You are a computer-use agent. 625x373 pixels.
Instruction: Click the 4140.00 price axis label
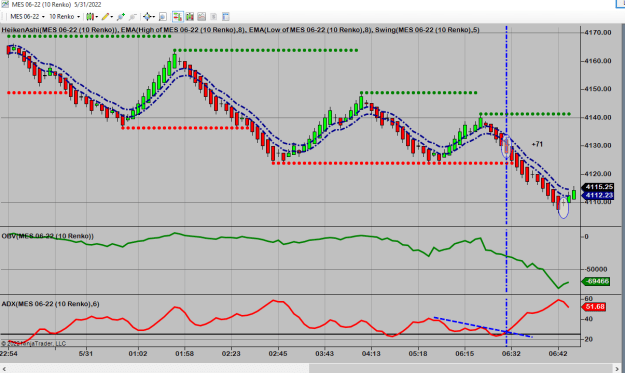click(x=597, y=118)
